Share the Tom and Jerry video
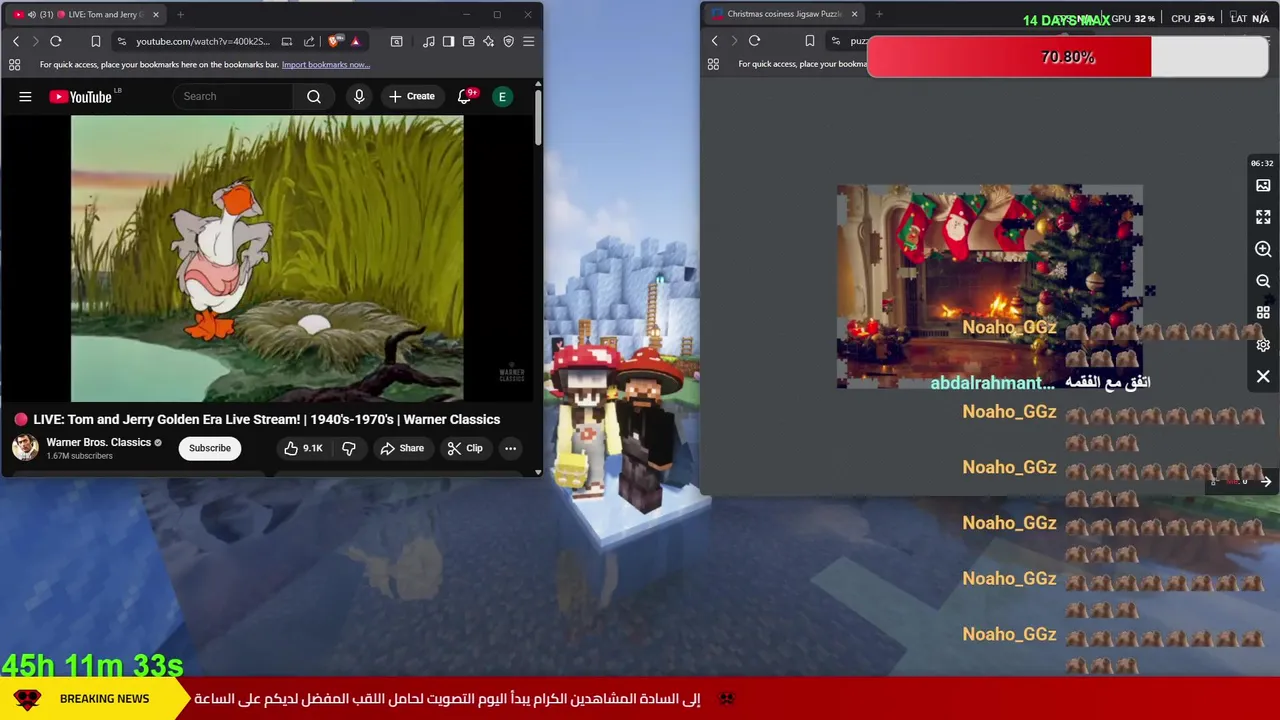The height and width of the screenshot is (720, 1280). tap(402, 448)
